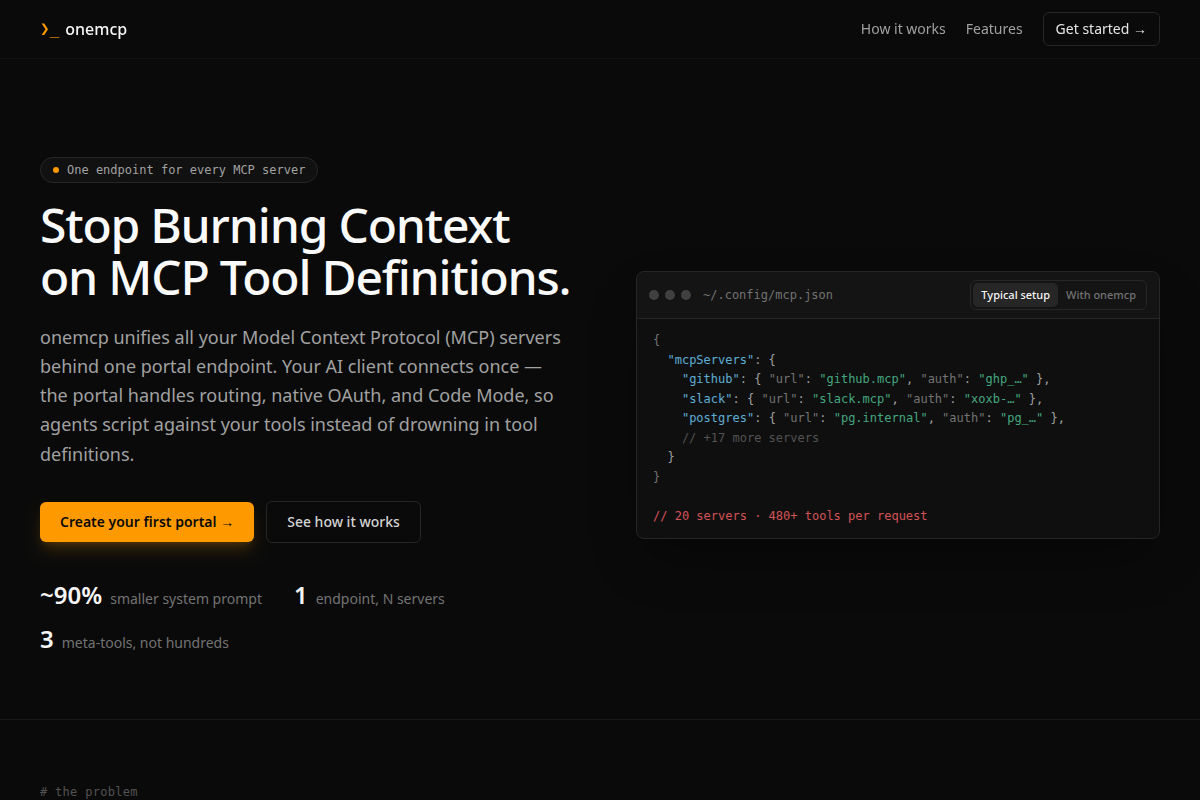The image size is (1200, 800).
Task: Click the '1 endpoint, N servers' stat
Action: (370, 597)
